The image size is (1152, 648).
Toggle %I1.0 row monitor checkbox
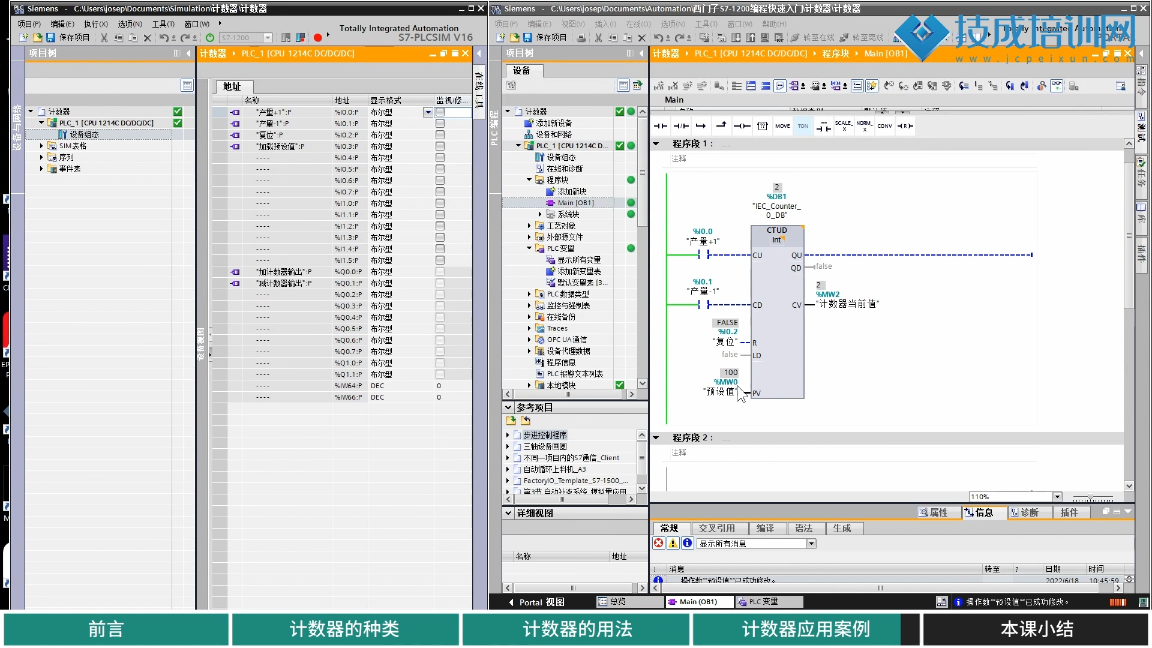(439, 204)
